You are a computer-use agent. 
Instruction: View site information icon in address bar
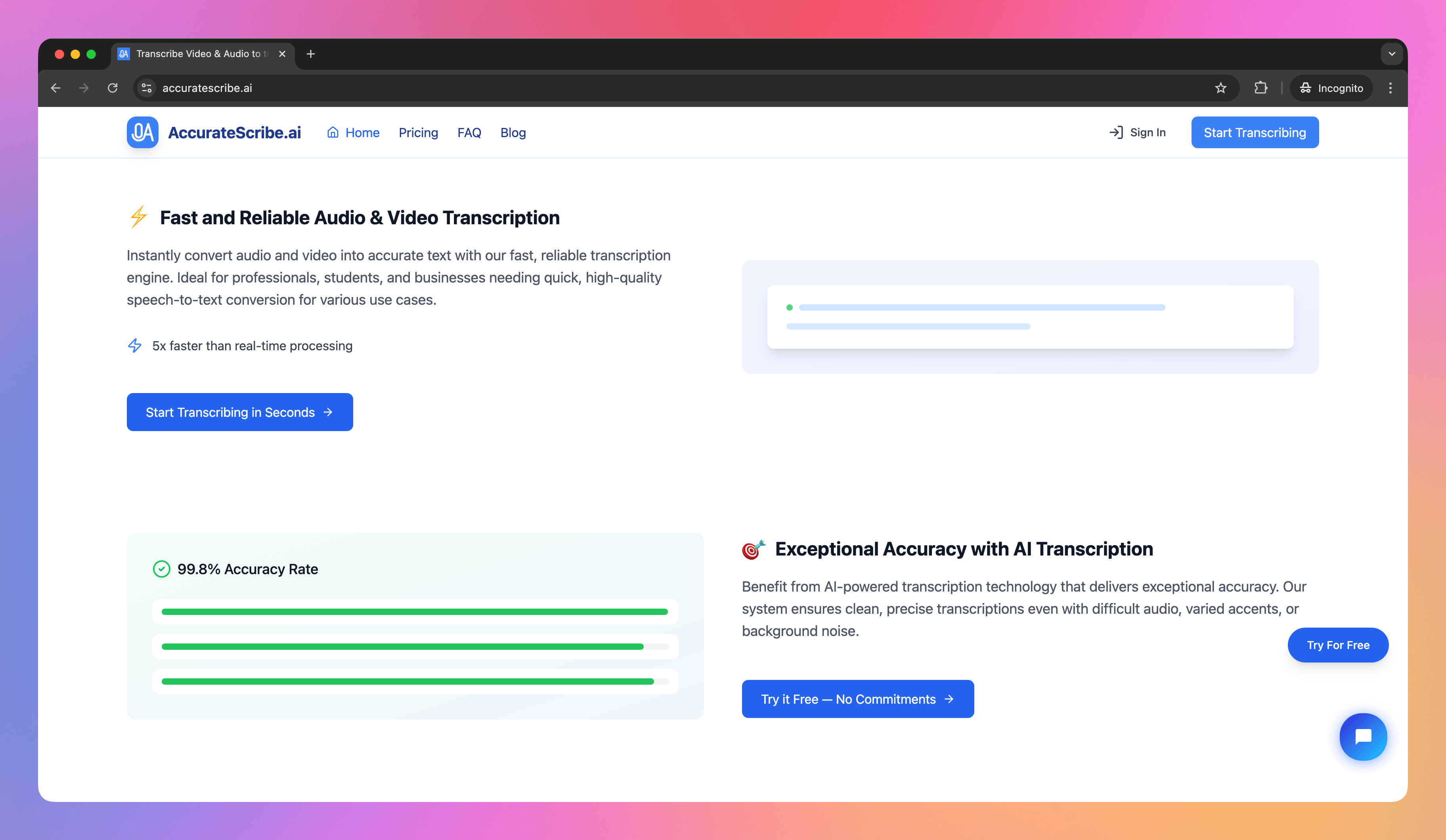[147, 88]
